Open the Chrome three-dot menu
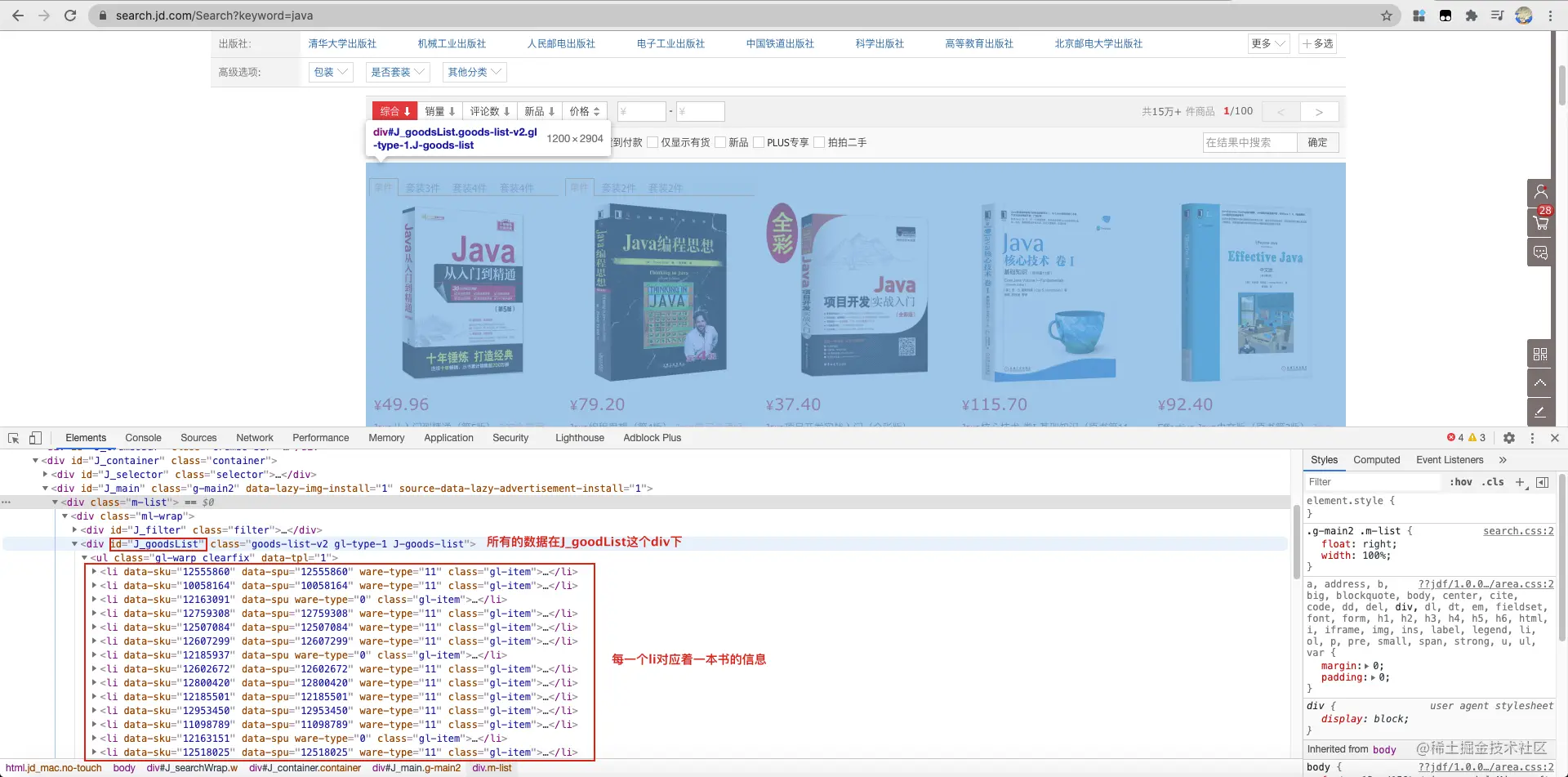The width and height of the screenshot is (1568, 777). (x=1550, y=16)
